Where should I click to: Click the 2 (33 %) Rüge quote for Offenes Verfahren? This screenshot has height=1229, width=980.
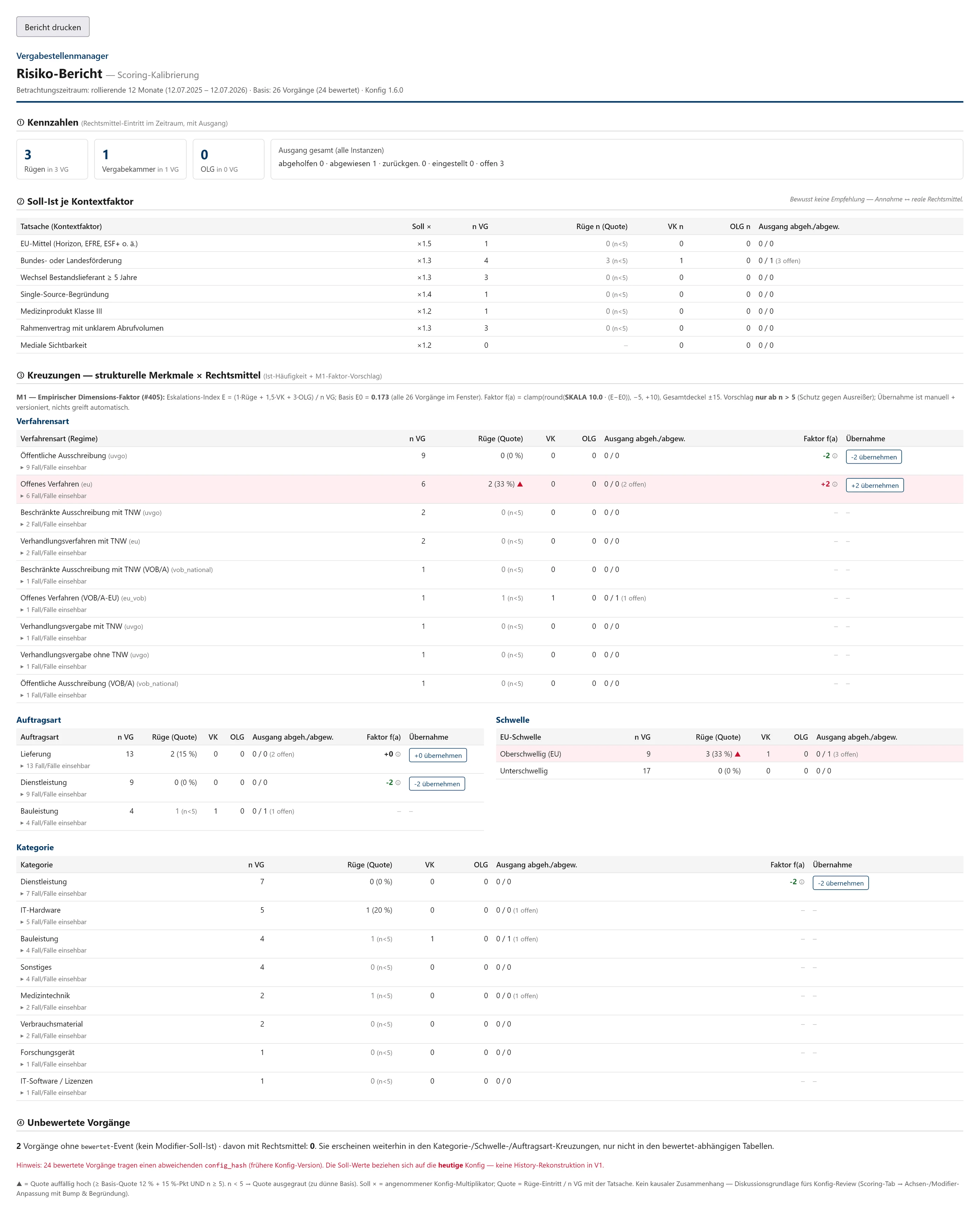click(x=501, y=485)
